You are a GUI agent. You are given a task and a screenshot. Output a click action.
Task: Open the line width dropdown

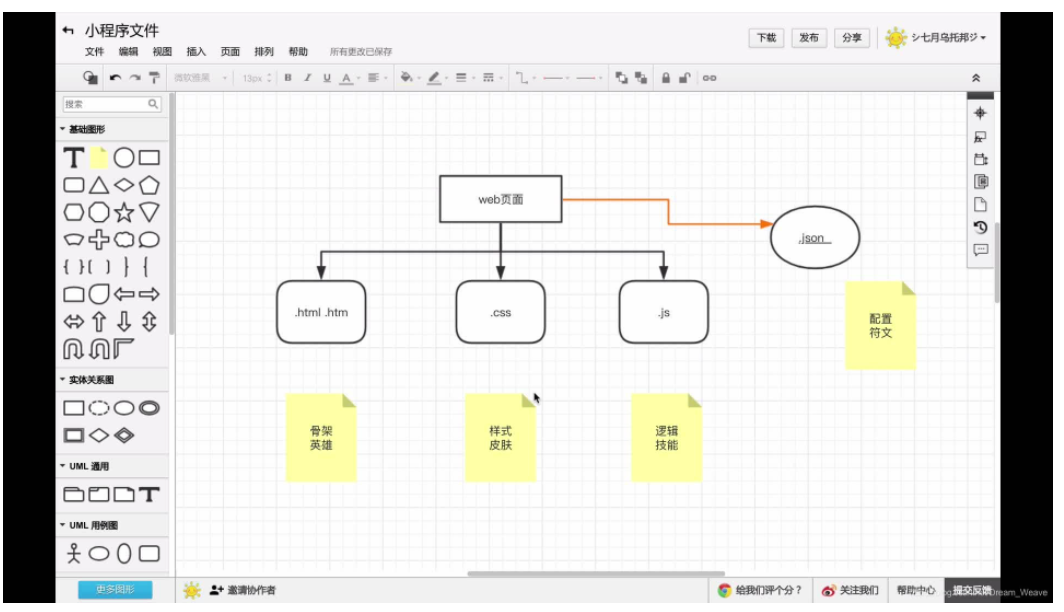pyautogui.click(x=464, y=78)
